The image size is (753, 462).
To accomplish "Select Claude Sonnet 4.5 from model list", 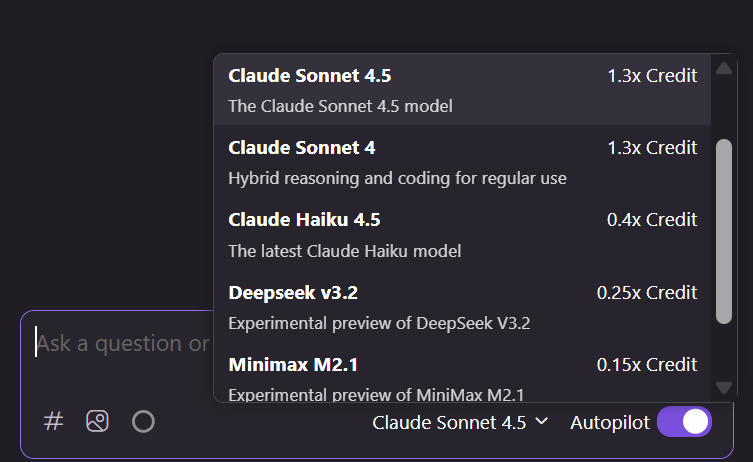I will (462, 90).
